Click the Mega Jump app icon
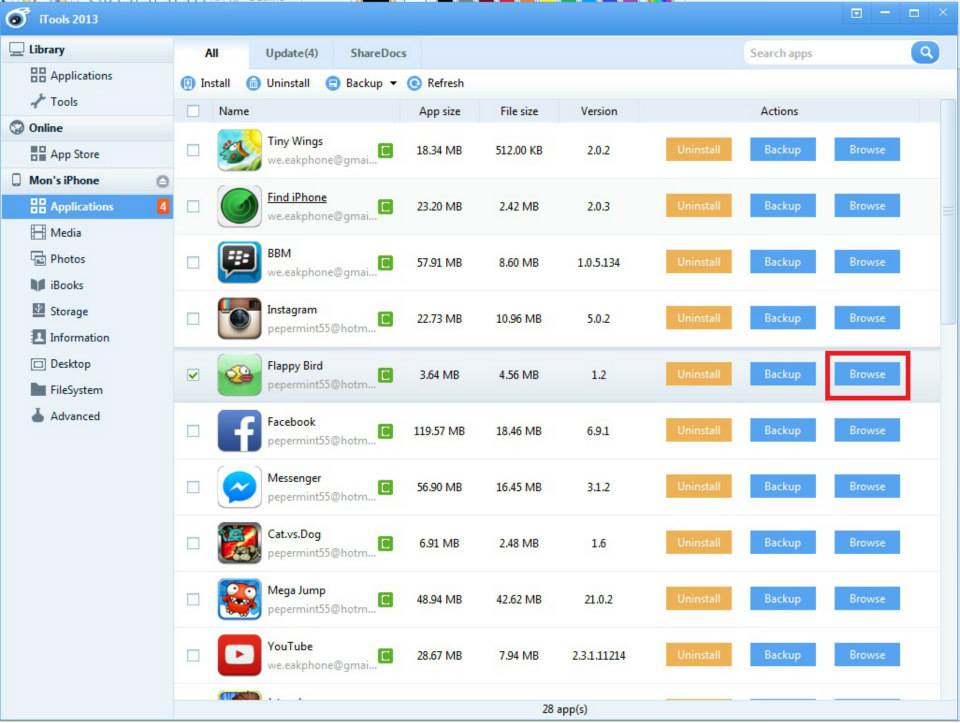This screenshot has height=723, width=960. click(239, 599)
